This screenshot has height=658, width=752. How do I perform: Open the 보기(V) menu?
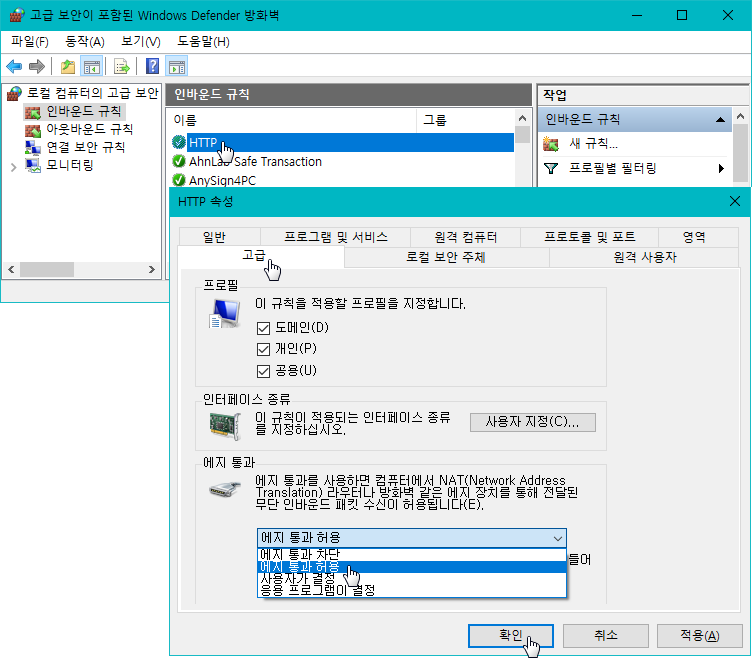[141, 42]
